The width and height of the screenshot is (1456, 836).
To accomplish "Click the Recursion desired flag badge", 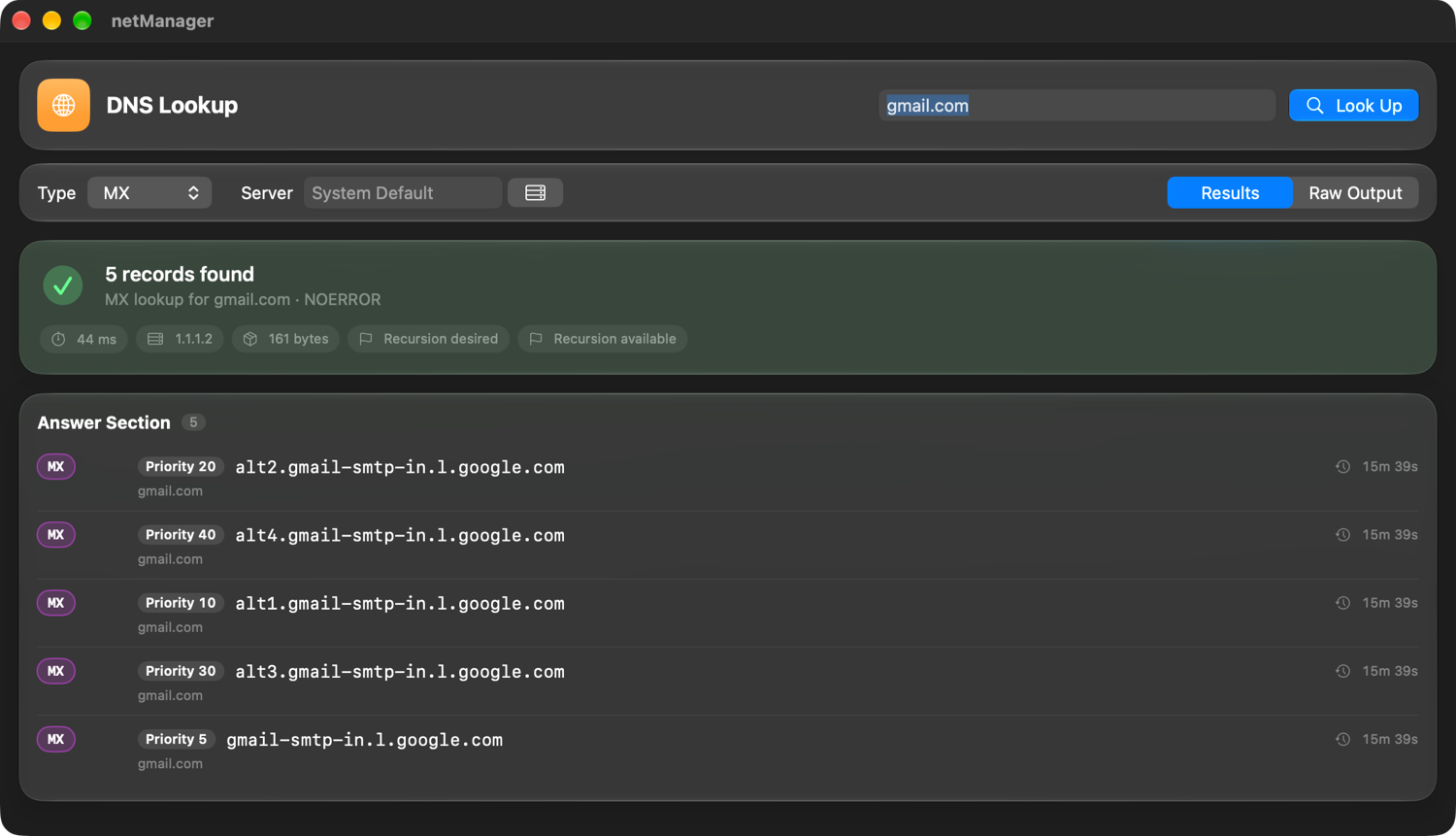I will (428, 339).
